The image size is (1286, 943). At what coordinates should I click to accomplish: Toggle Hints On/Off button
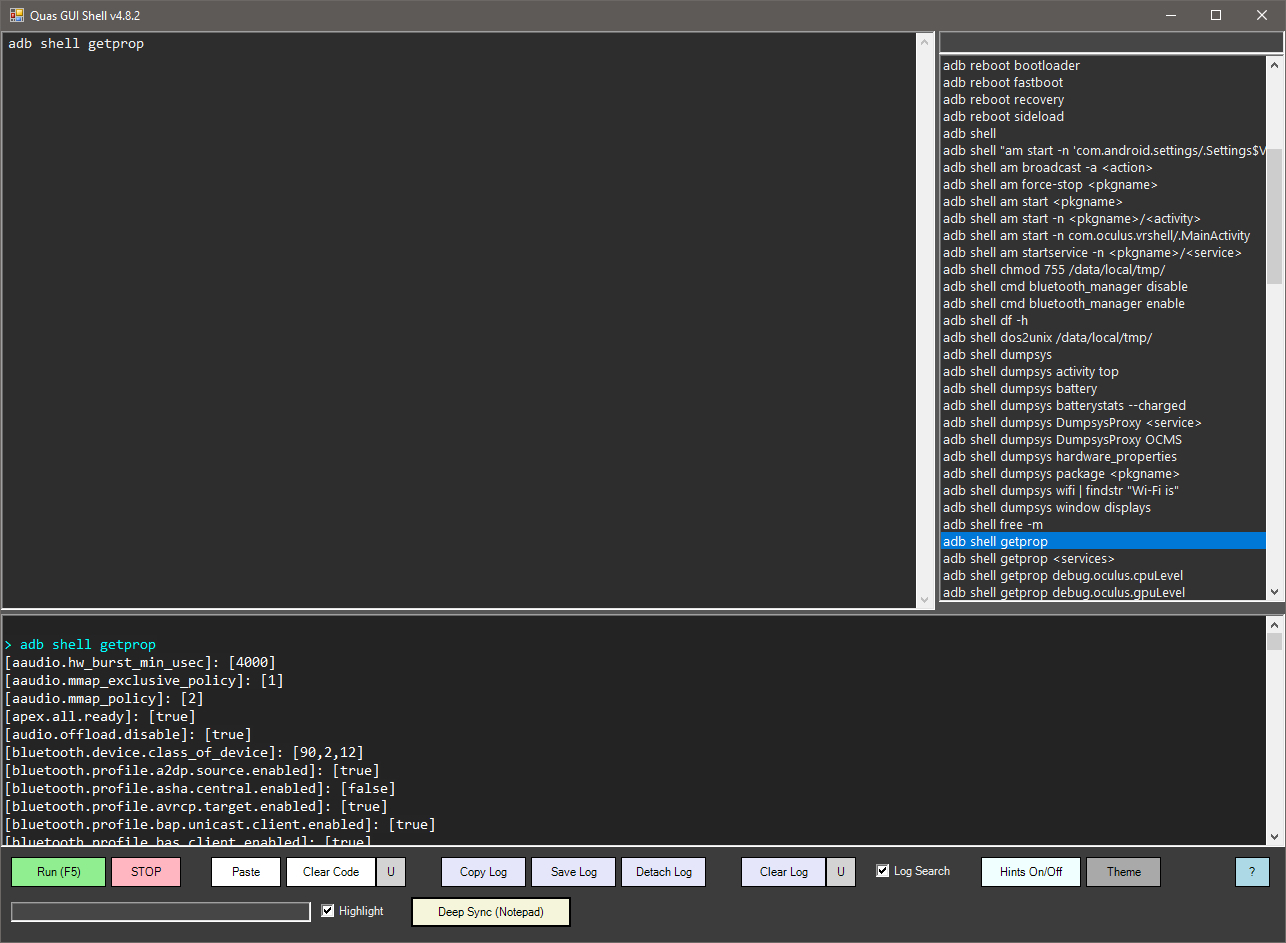click(1031, 872)
